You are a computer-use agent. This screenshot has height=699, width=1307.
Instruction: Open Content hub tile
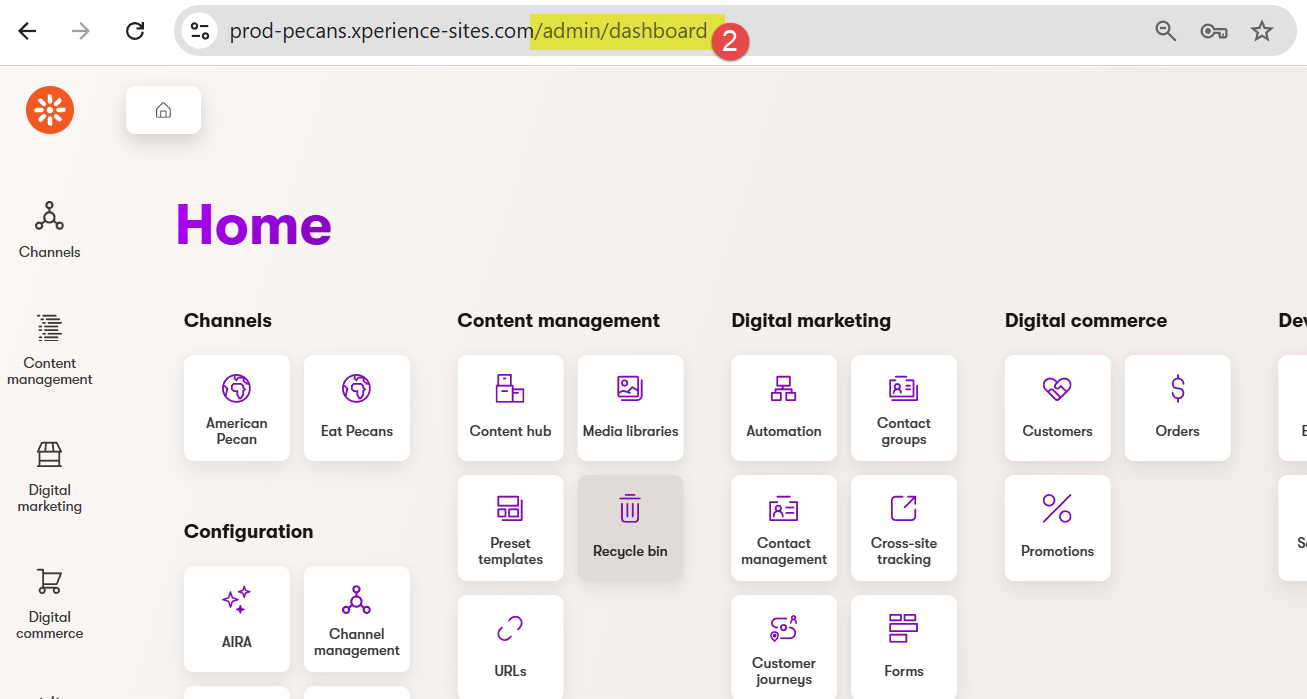coord(510,408)
